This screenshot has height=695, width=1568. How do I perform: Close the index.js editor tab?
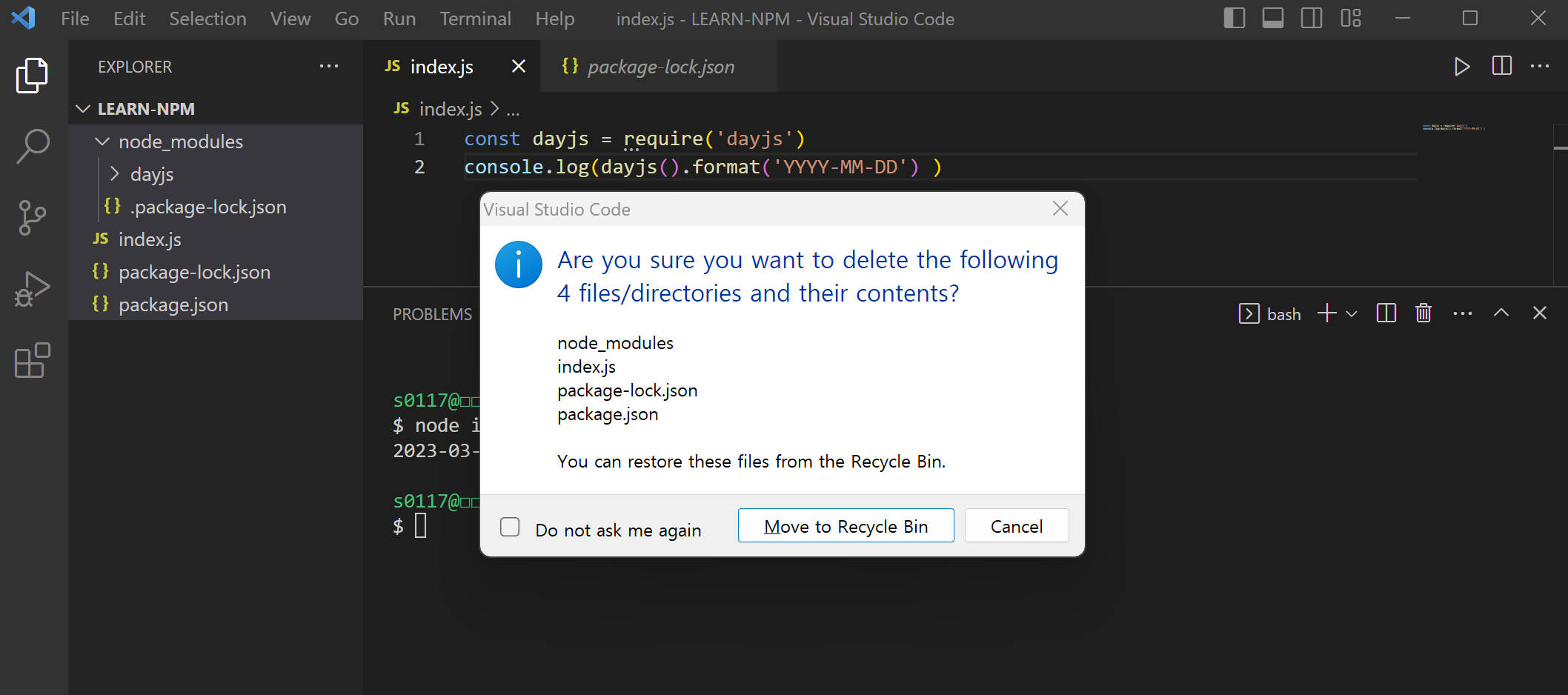pyautogui.click(x=519, y=67)
